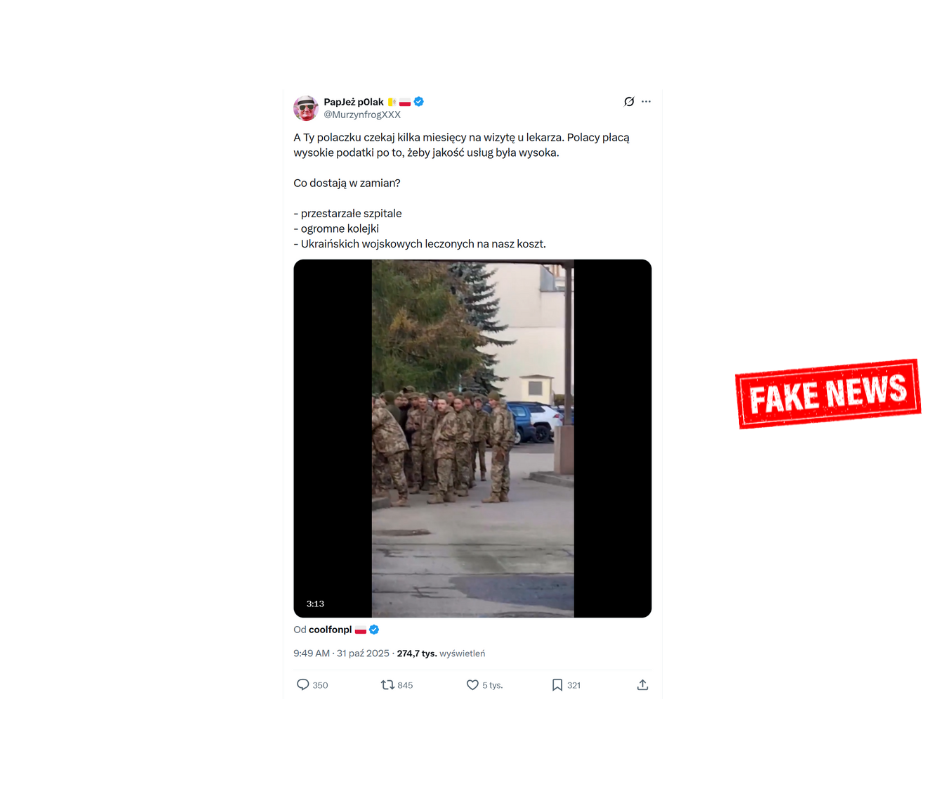This screenshot has height=788, width=940.
Task: Toggle the heart like button
Action: pyautogui.click(x=473, y=685)
